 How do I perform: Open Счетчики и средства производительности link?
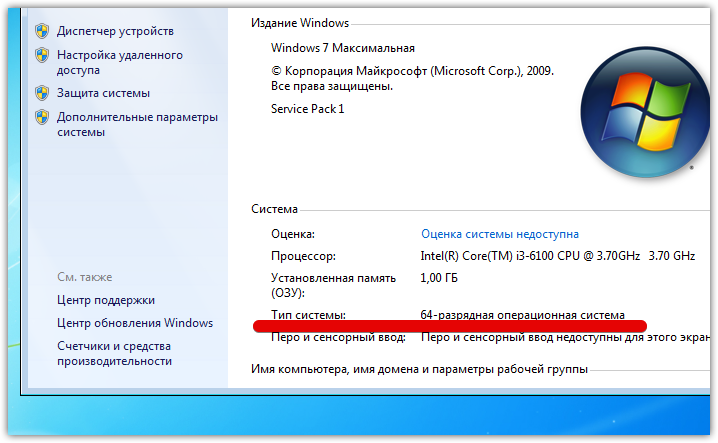click(114, 353)
